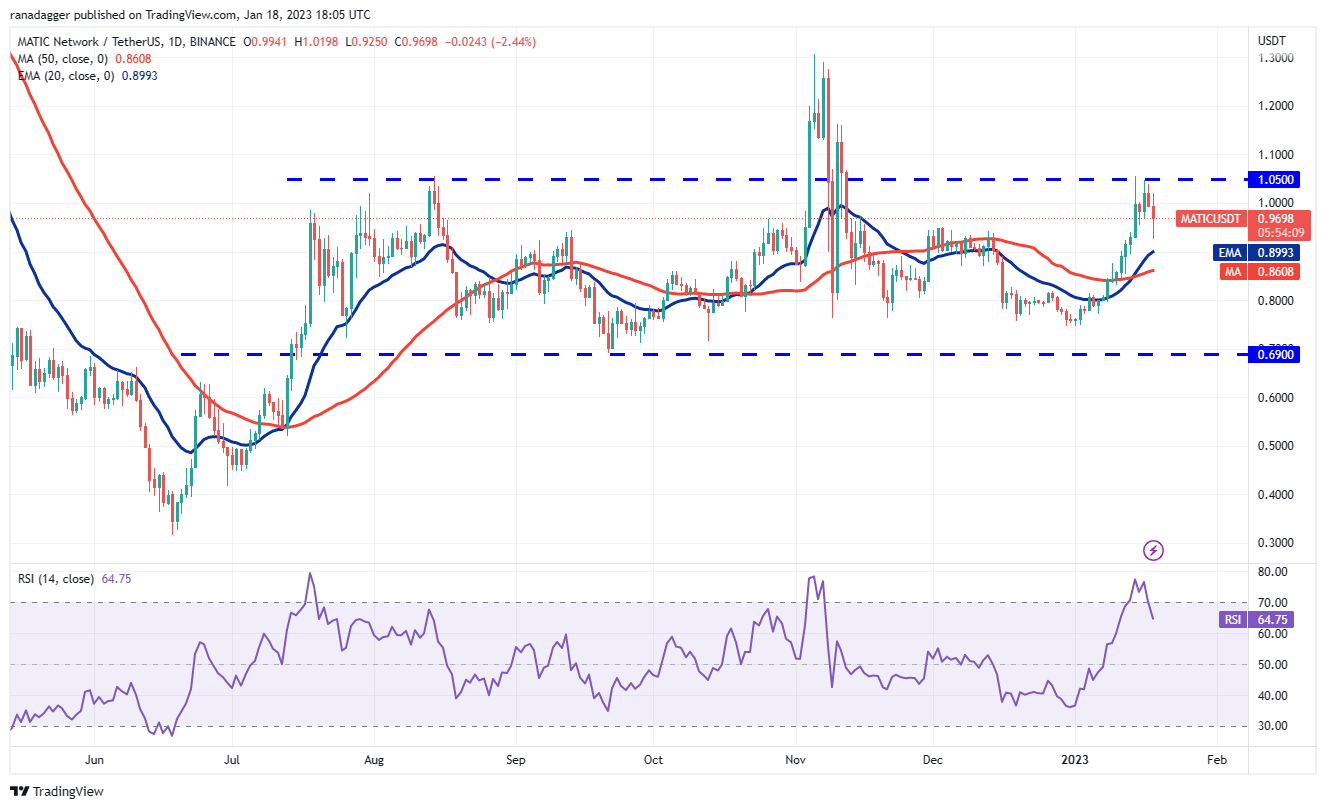Click "Feb" on the time axis
Viewport: 1326px width, 809px height.
[1216, 760]
